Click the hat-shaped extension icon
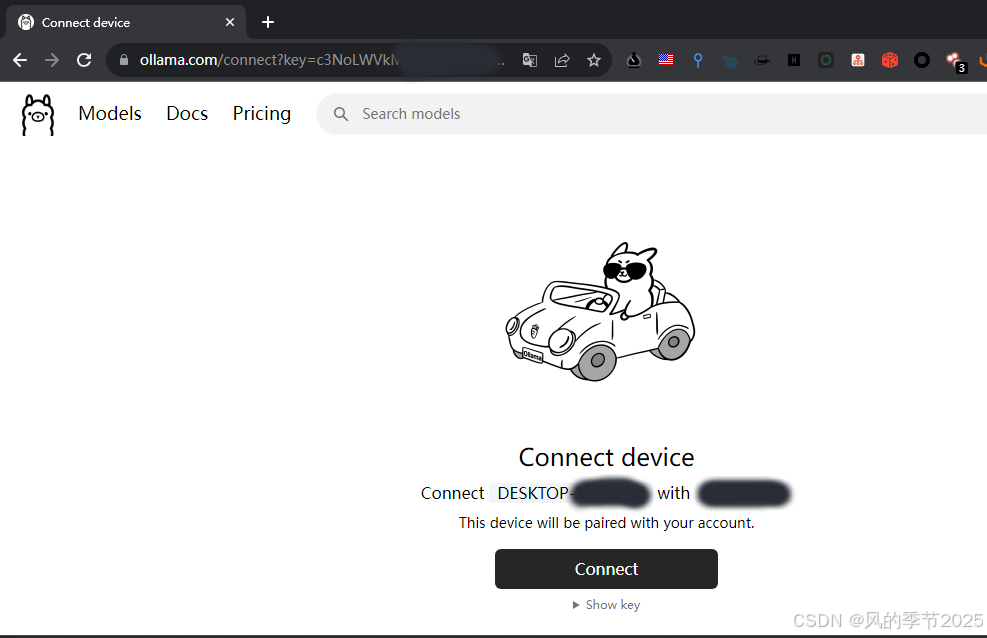 (762, 60)
